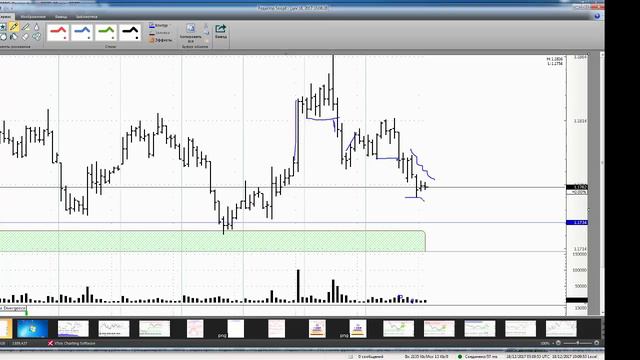Click the blue 1.1734 price label
The height and width of the screenshot is (360, 640).
pyautogui.click(x=577, y=222)
